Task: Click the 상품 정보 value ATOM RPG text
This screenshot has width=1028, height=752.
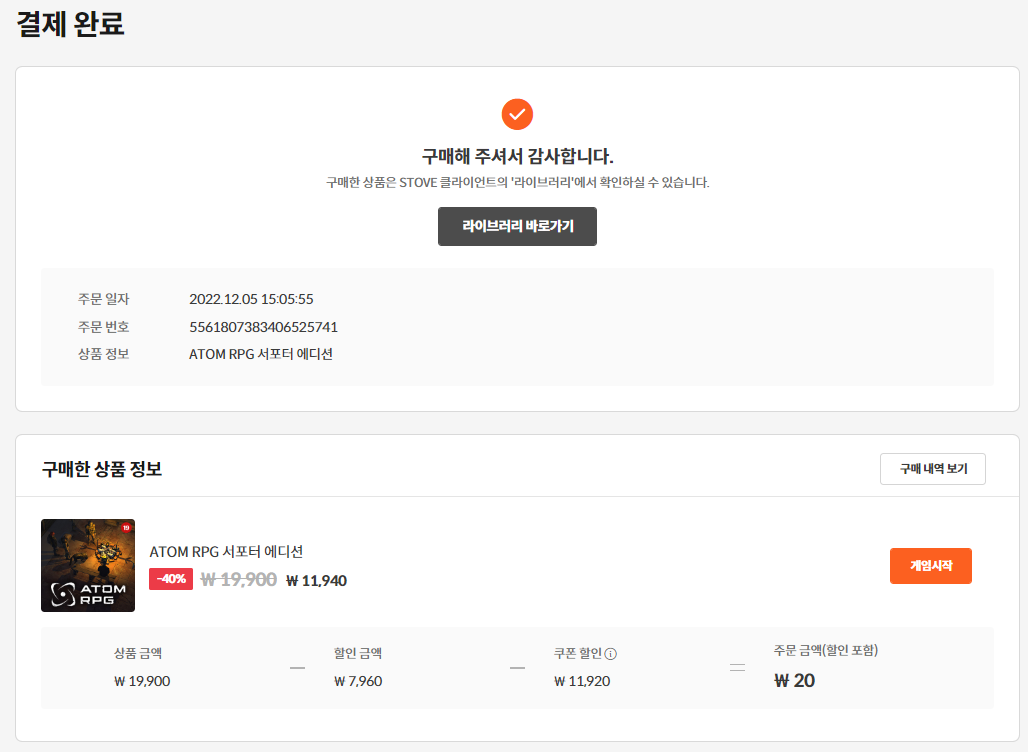Action: point(260,354)
